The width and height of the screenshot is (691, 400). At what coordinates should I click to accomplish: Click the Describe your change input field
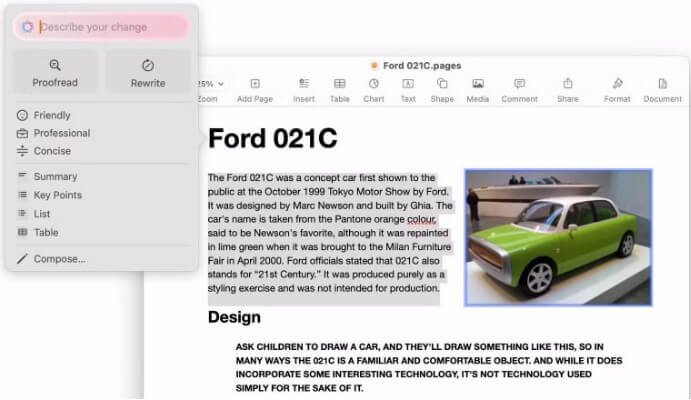coord(101,27)
